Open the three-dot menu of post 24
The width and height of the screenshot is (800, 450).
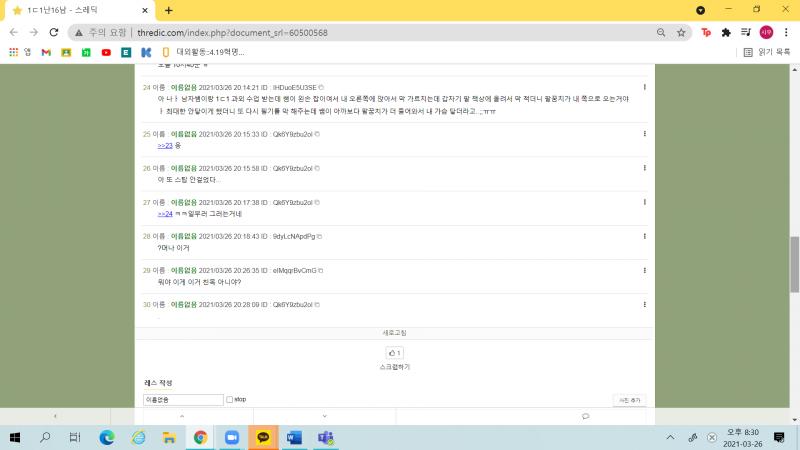pyautogui.click(x=644, y=87)
